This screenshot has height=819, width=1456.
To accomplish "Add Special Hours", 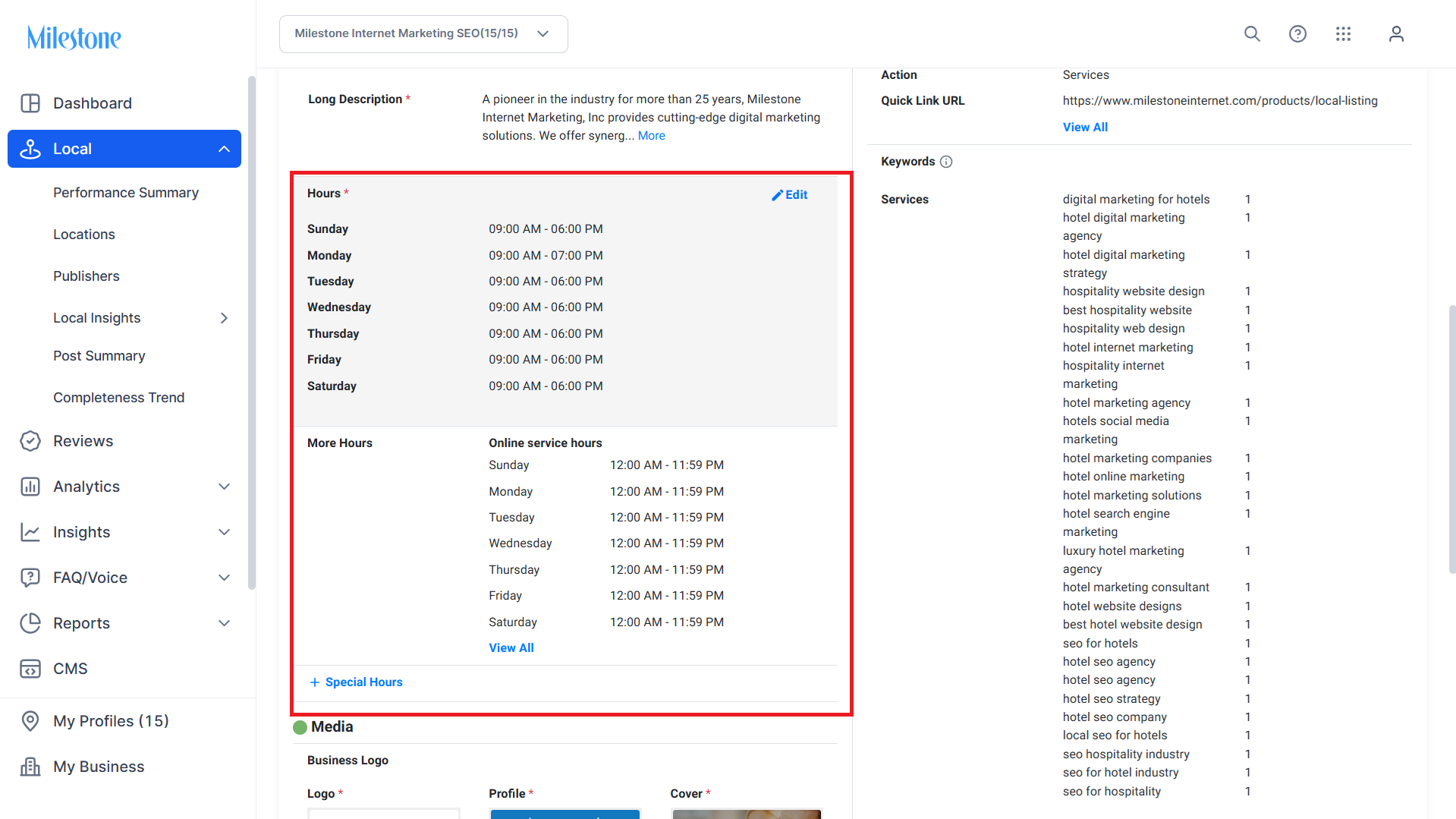I will (x=364, y=682).
